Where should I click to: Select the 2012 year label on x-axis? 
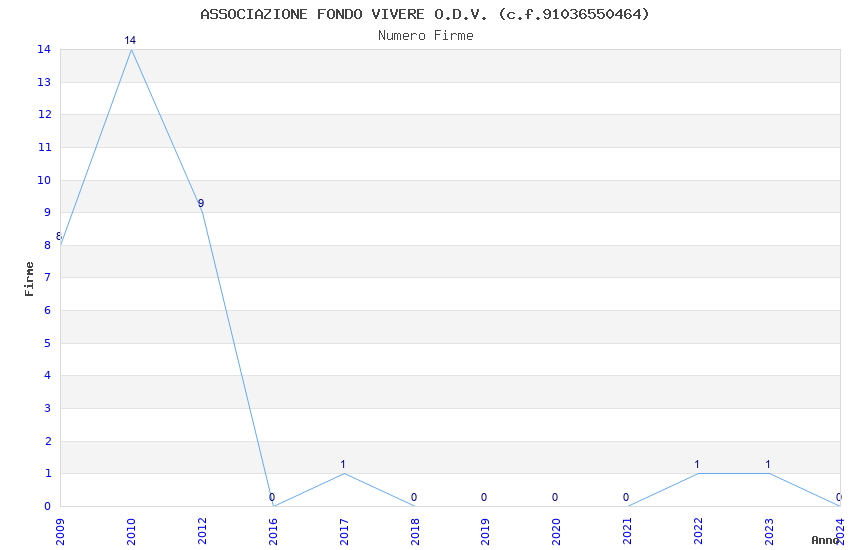[x=202, y=531]
